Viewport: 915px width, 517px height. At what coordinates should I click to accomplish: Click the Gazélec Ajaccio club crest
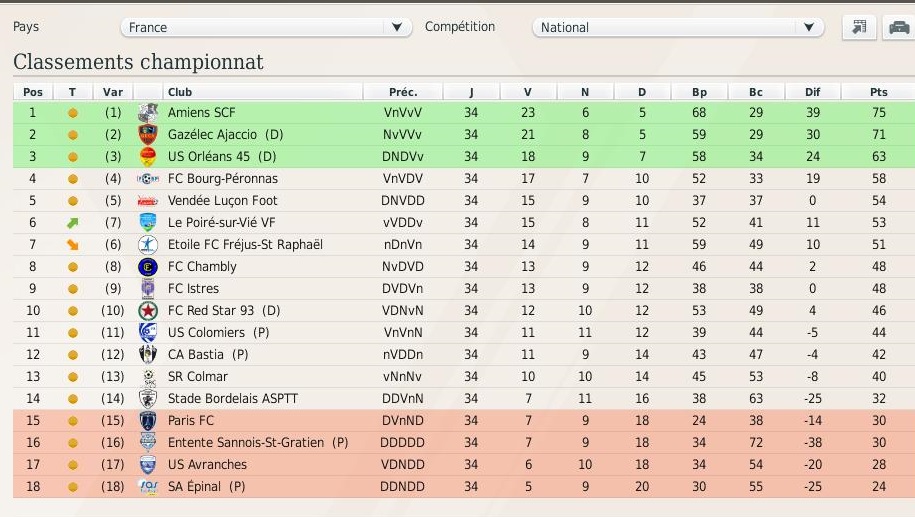148,135
